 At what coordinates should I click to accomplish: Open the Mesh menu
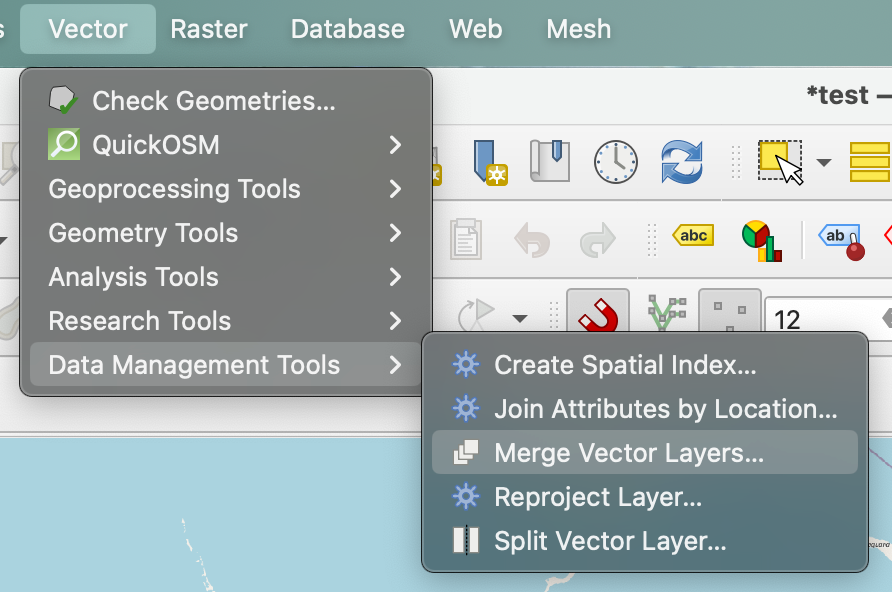pyautogui.click(x=579, y=29)
